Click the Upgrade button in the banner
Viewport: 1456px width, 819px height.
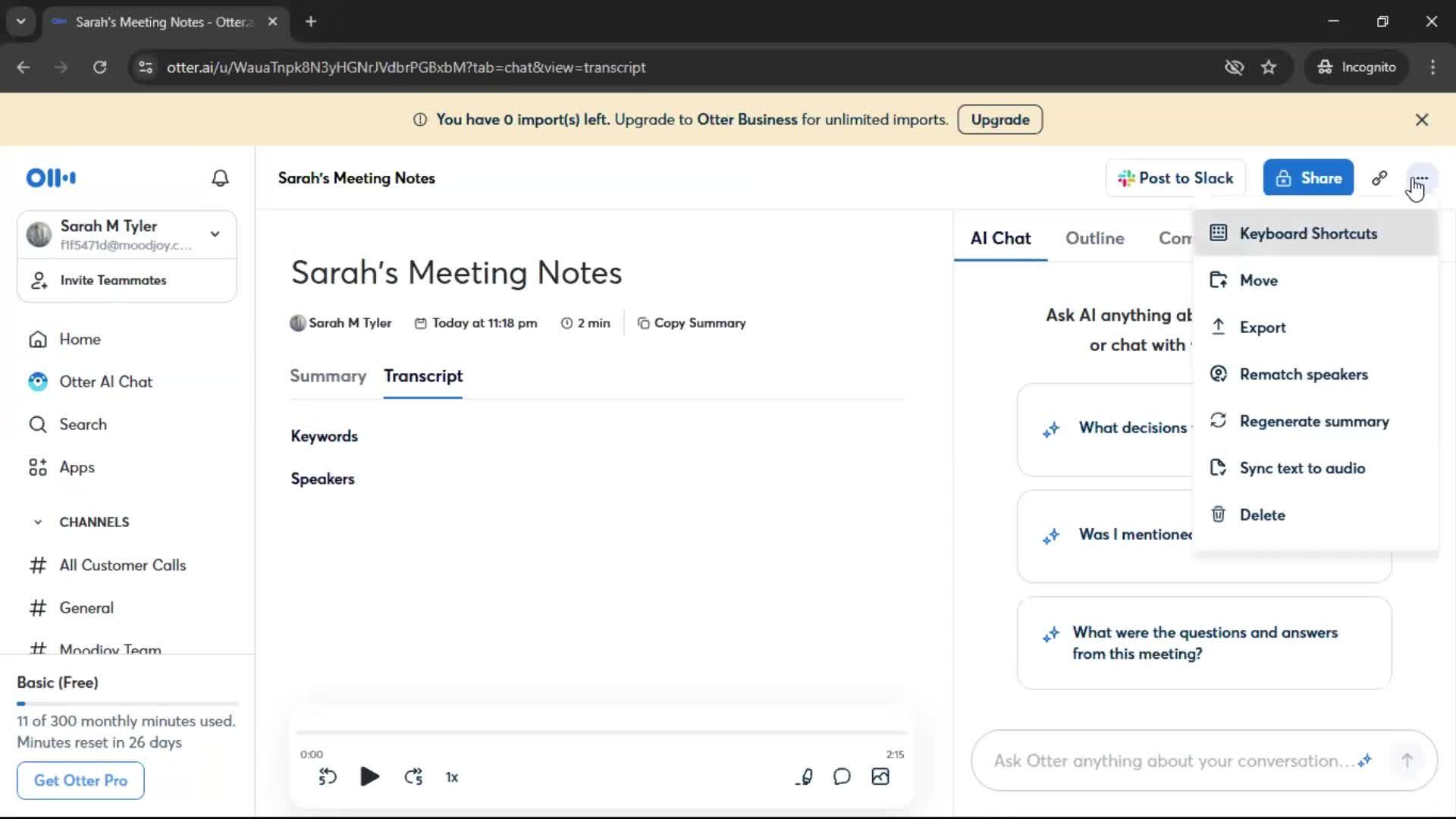(x=999, y=120)
